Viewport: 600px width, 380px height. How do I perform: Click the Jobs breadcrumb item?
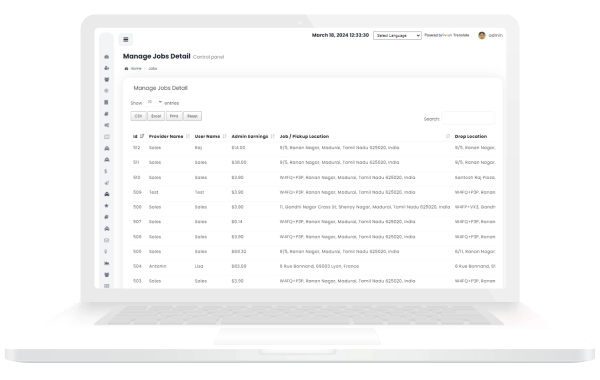(153, 68)
